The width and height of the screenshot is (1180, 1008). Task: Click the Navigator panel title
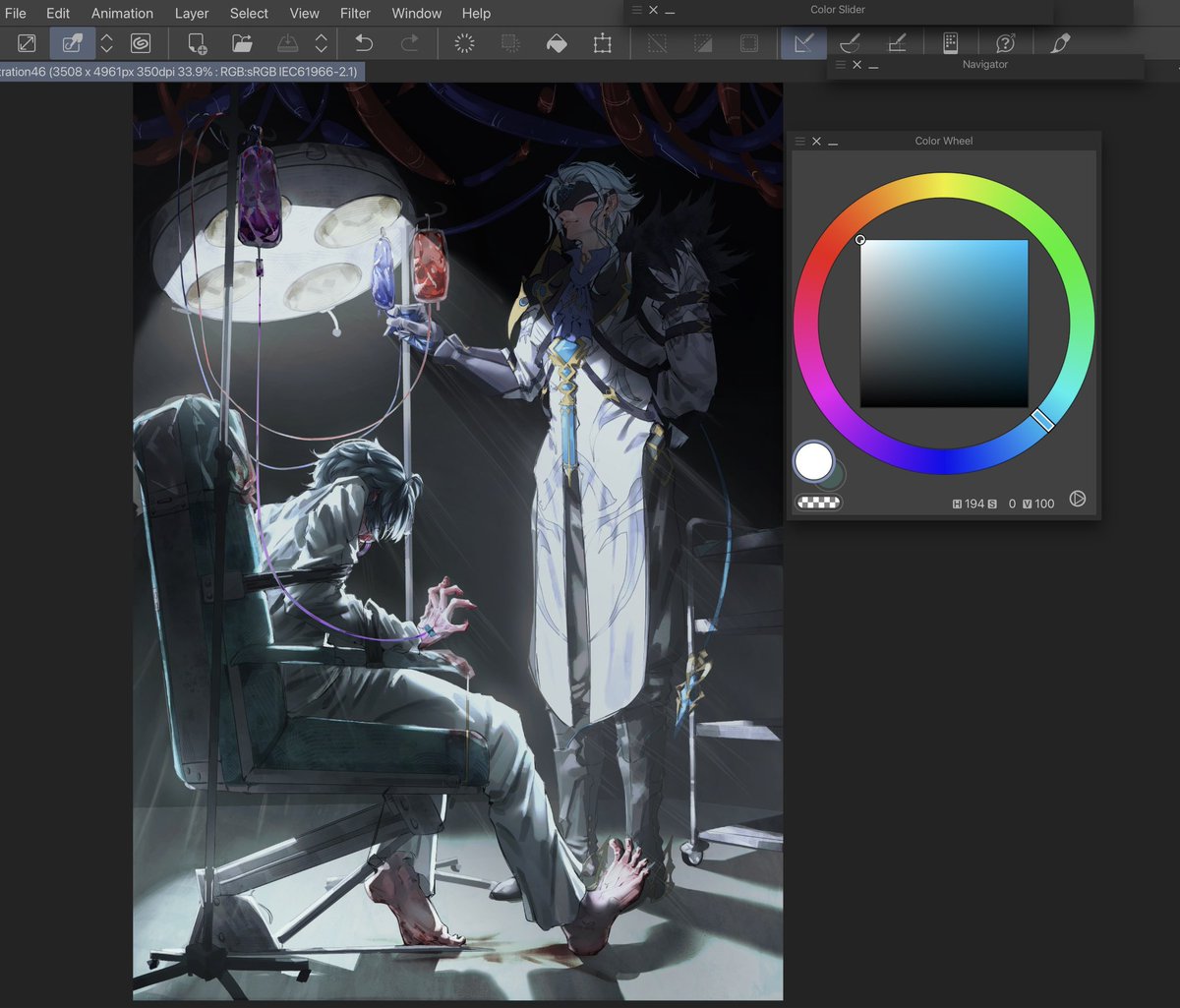985,64
